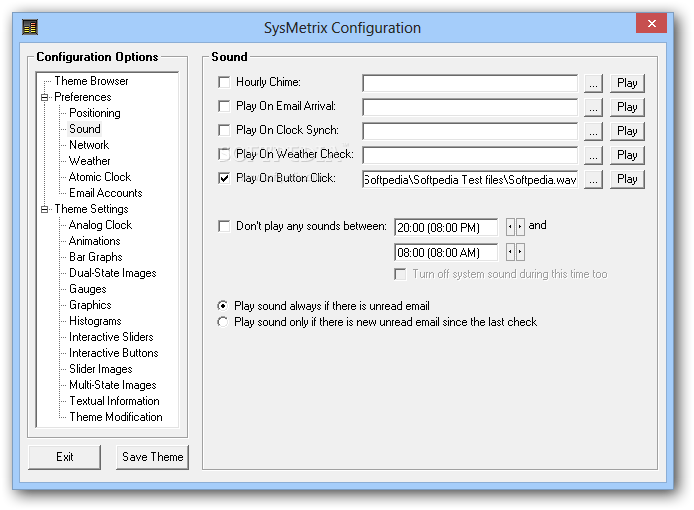Image resolution: width=694 pixels, height=510 pixels.
Task: Open Theme Browser in the tree
Action: 91,81
